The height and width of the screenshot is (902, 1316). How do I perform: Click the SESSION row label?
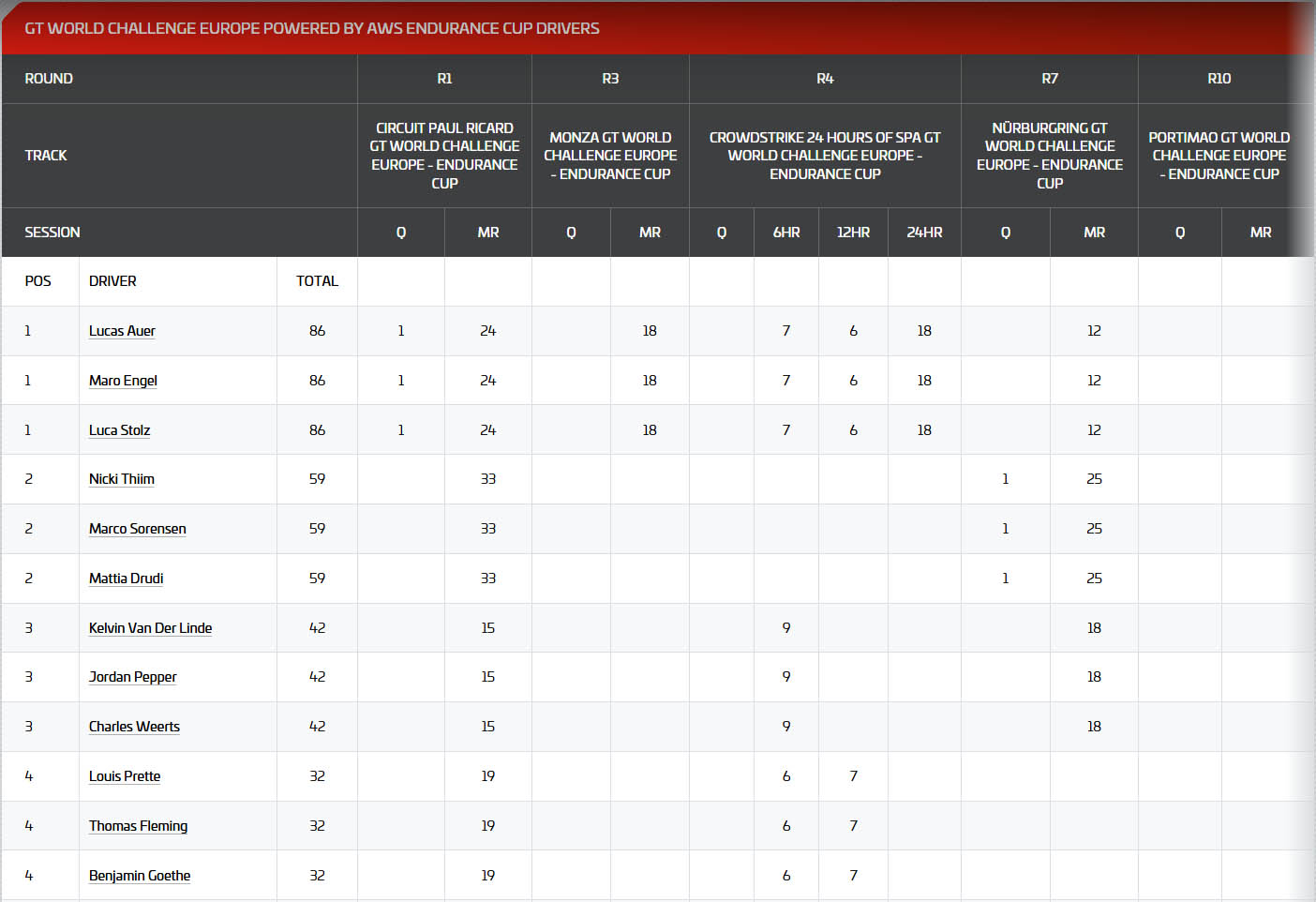(x=52, y=233)
